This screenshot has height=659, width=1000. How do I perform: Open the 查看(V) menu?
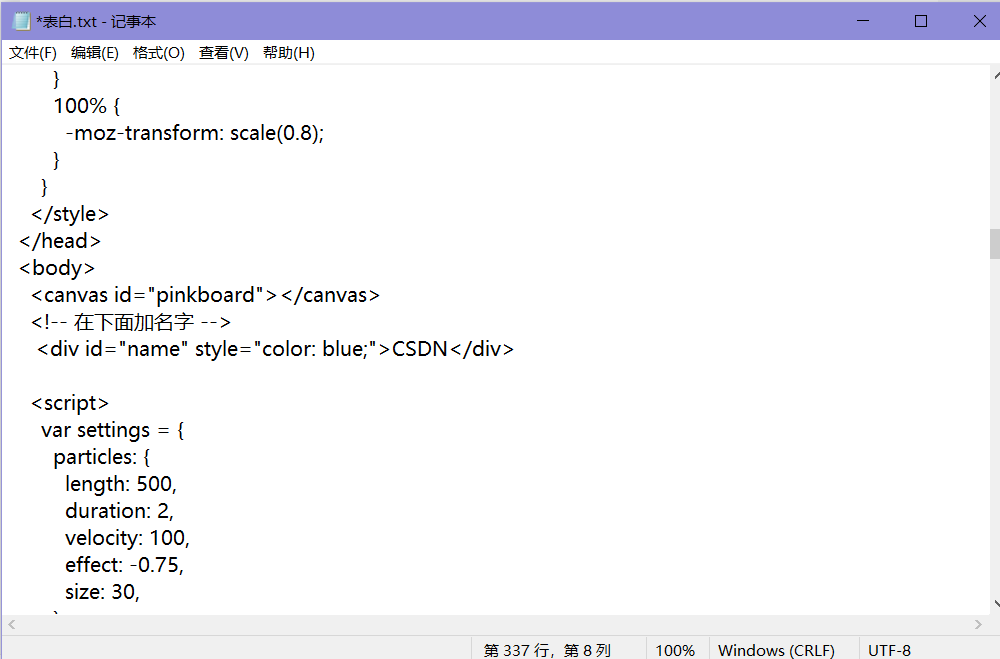[x=223, y=53]
